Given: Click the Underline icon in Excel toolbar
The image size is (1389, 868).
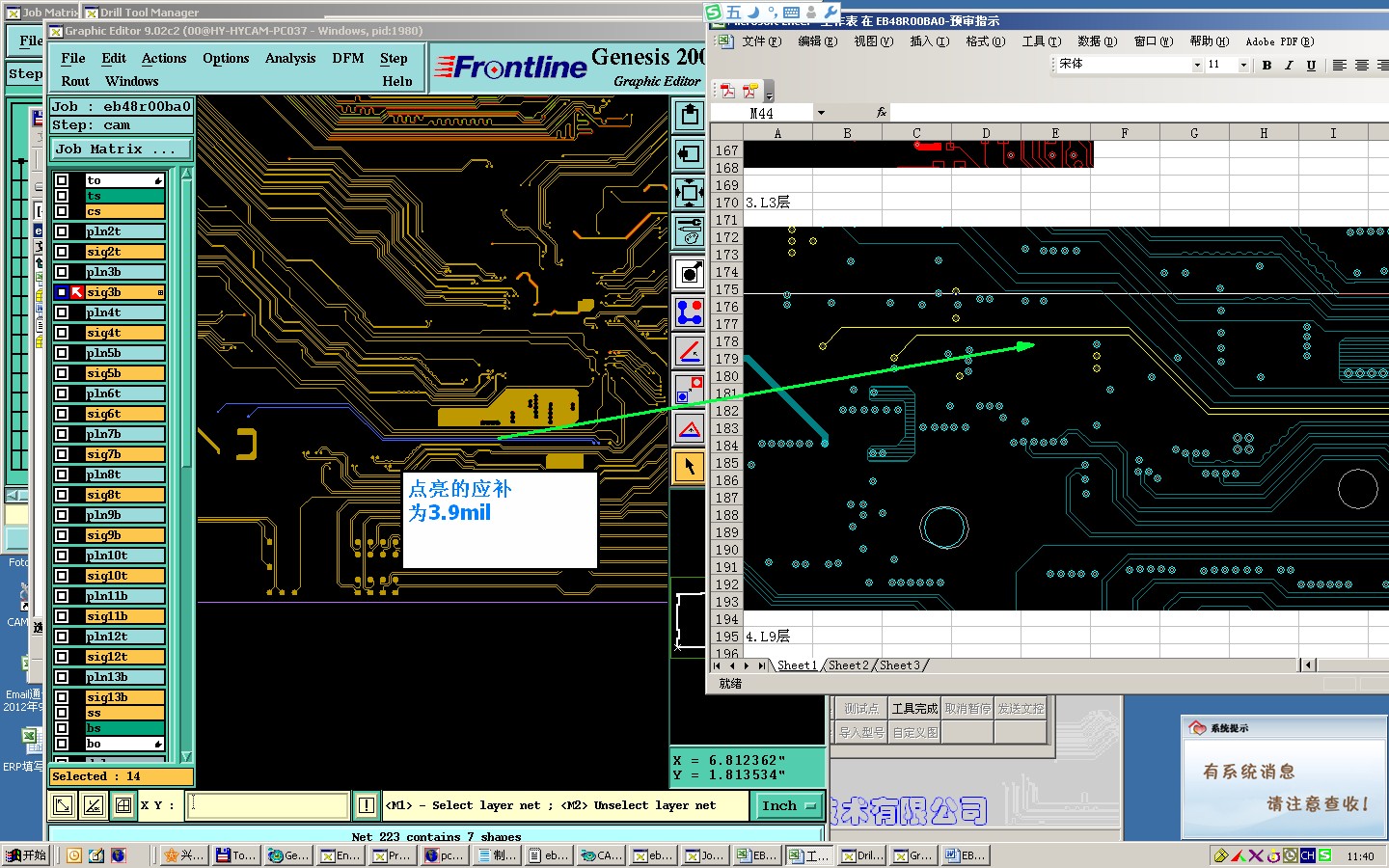Looking at the screenshot, I should (1311, 65).
